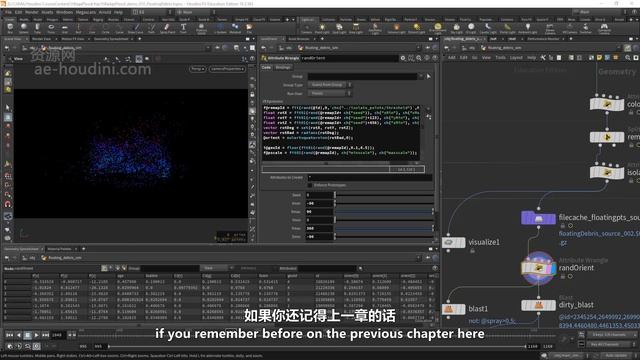Select the Font shelf tool
Image resolution: width=640 pixels, height=360 pixels.
(183, 28)
